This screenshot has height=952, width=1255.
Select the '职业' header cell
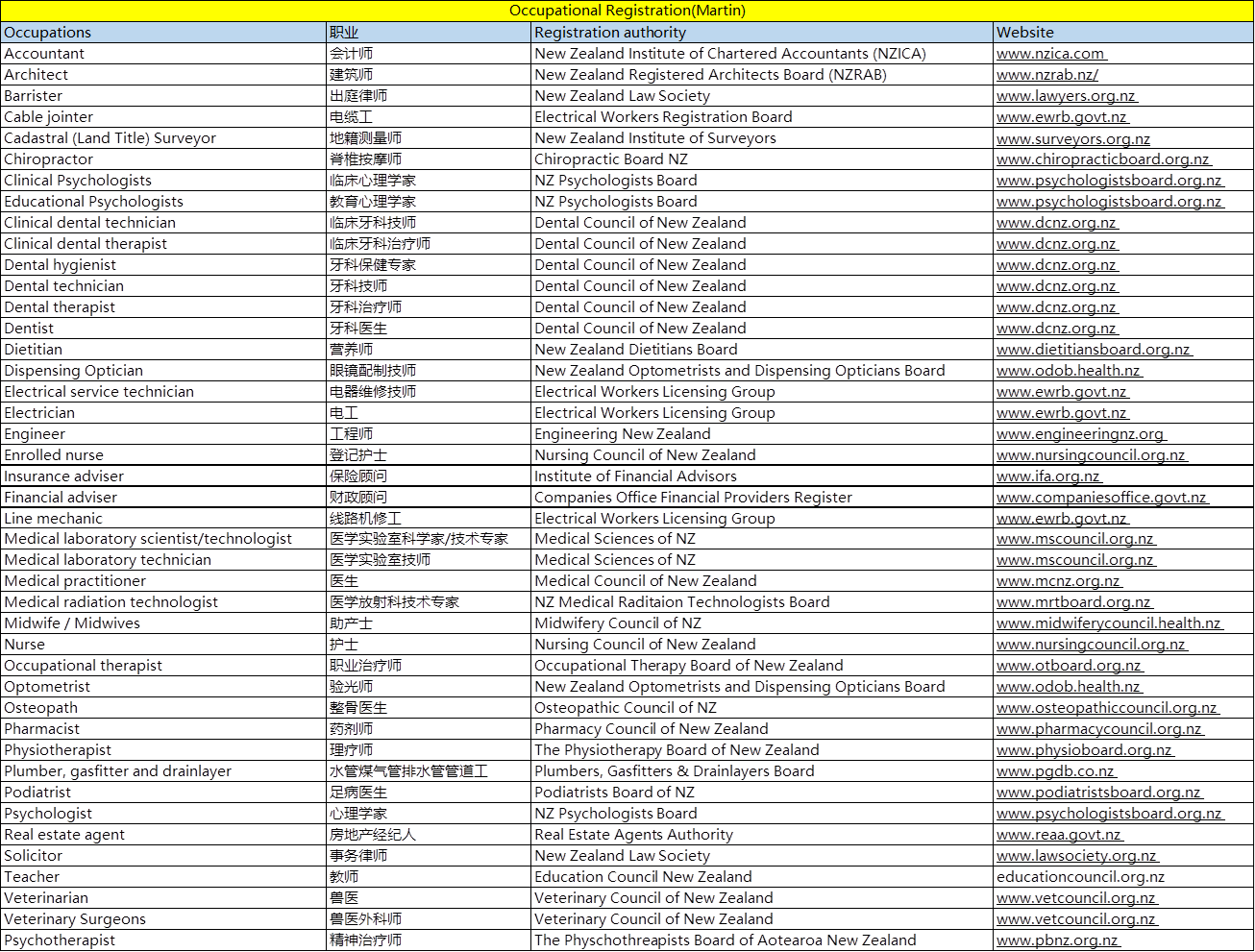(430, 33)
